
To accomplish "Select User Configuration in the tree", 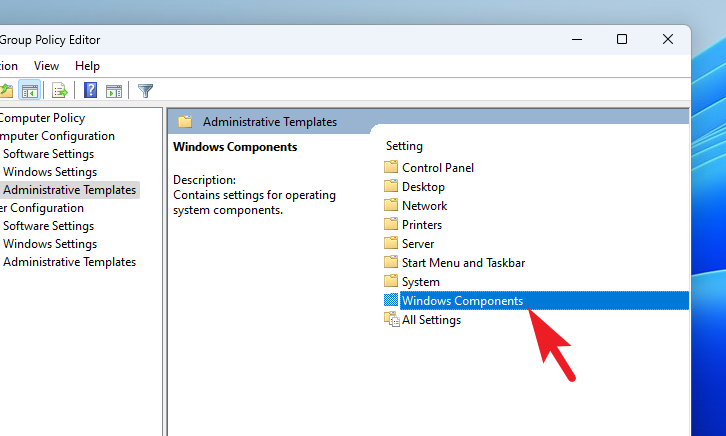I will 42,208.
